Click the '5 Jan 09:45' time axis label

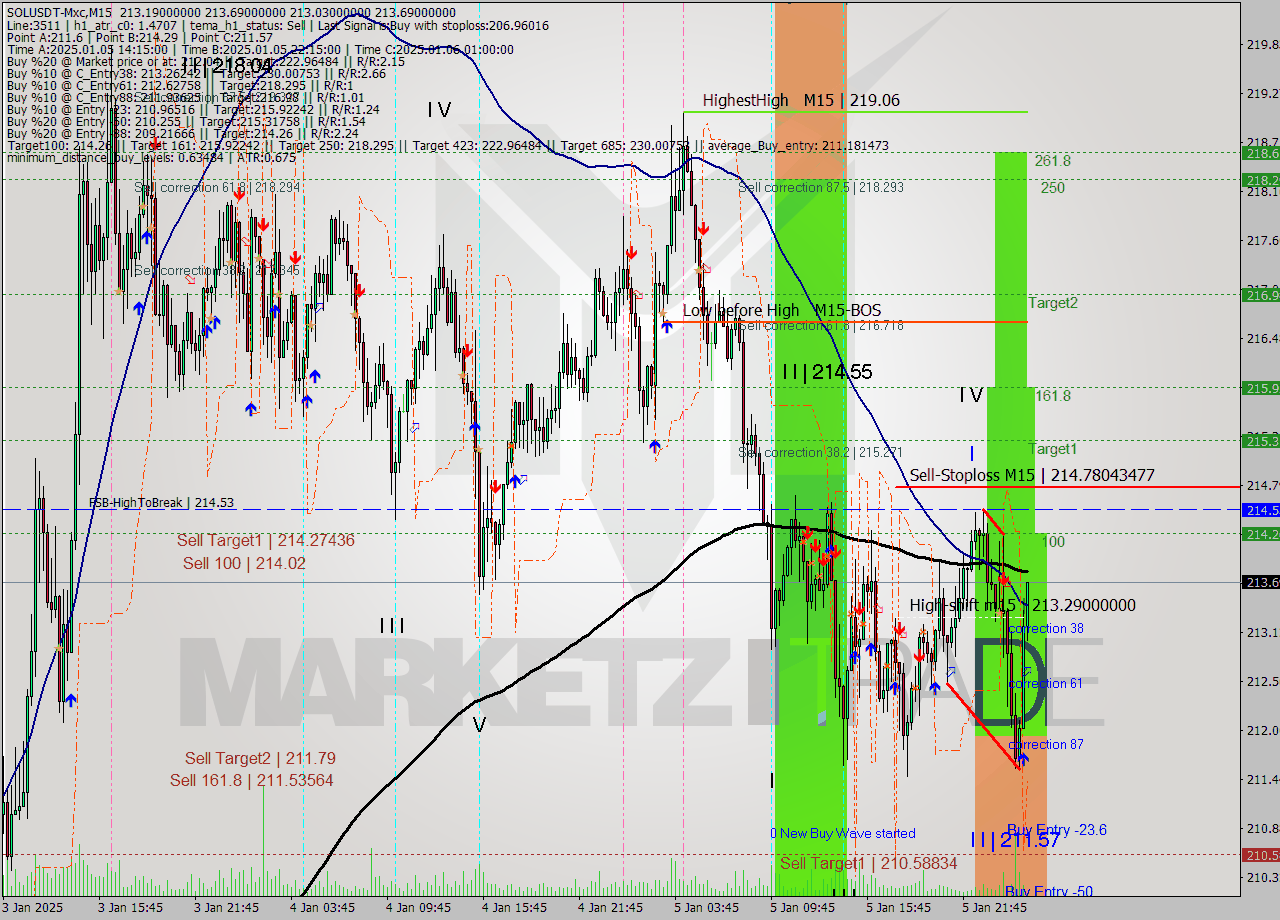tap(802, 907)
